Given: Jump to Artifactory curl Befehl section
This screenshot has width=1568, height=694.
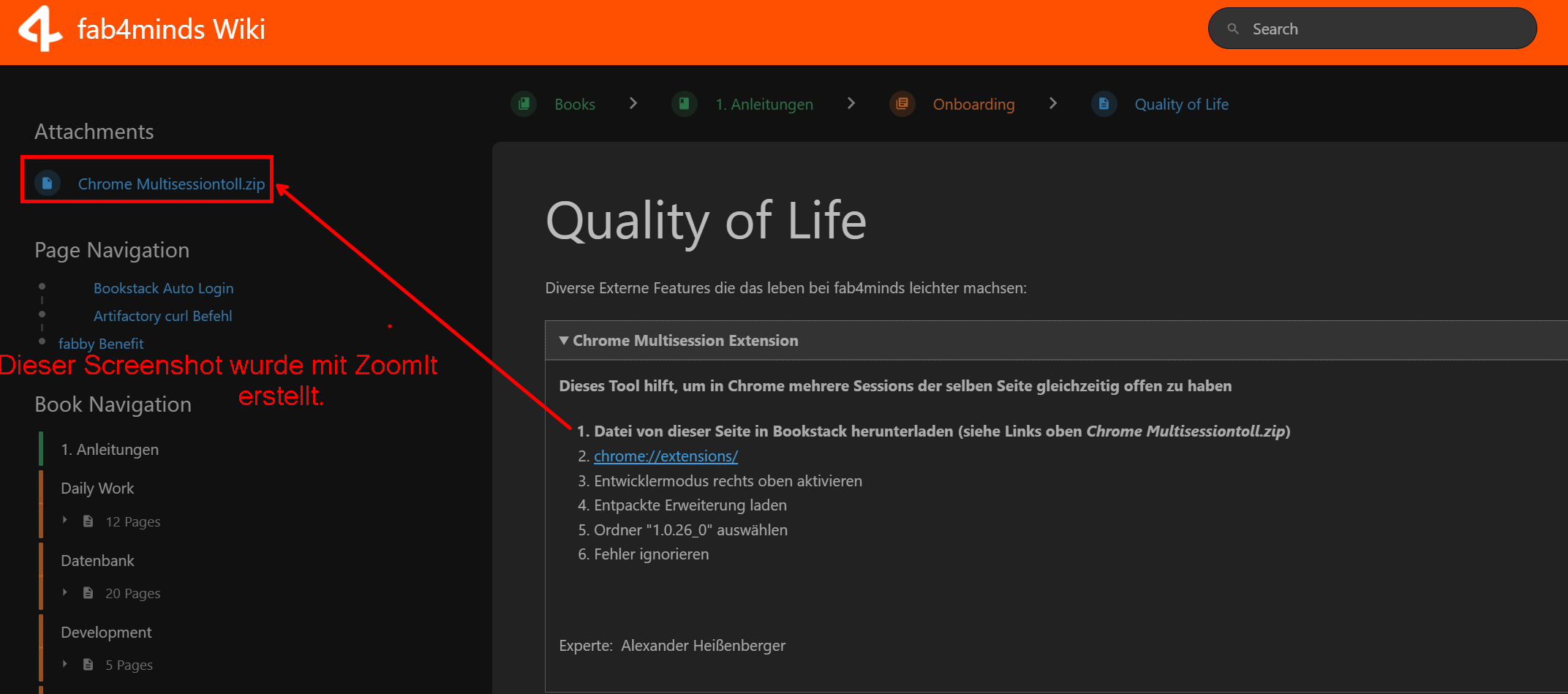Looking at the screenshot, I should point(162,316).
